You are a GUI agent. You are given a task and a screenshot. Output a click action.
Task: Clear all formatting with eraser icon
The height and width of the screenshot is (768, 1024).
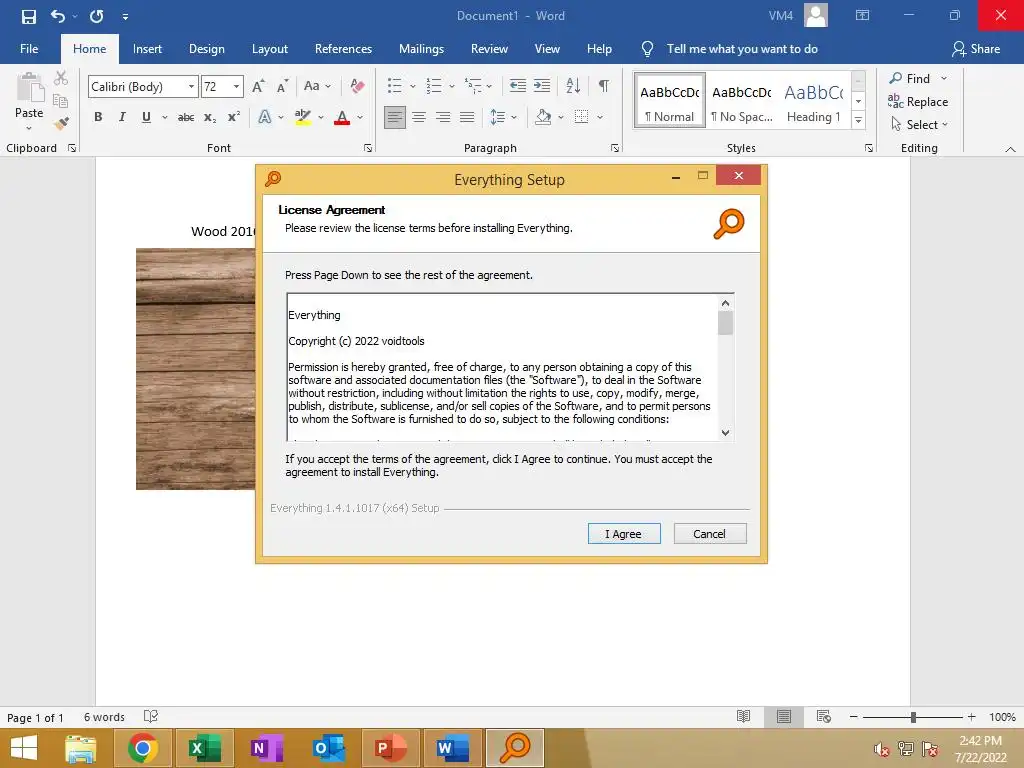pyautogui.click(x=357, y=86)
